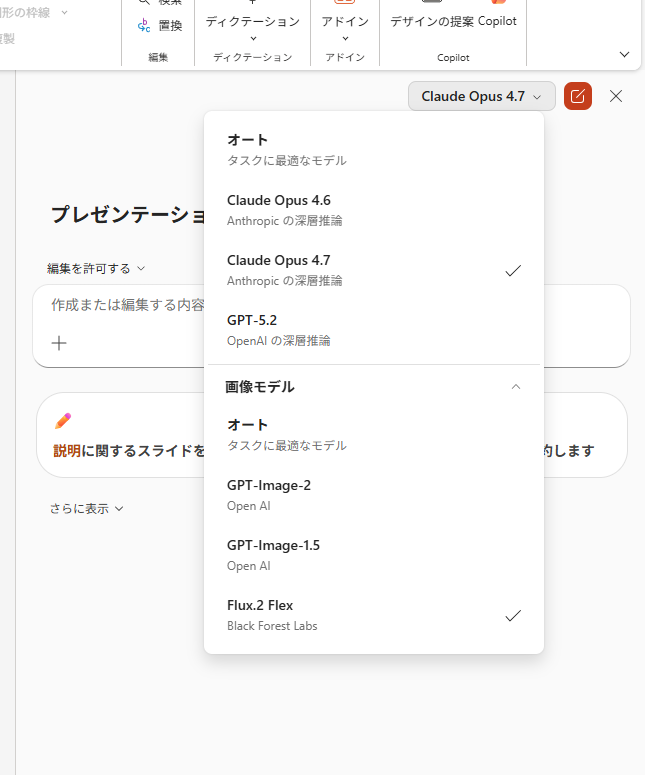Open the 編集を許可する dropdown
This screenshot has width=645, height=775.
point(96,268)
